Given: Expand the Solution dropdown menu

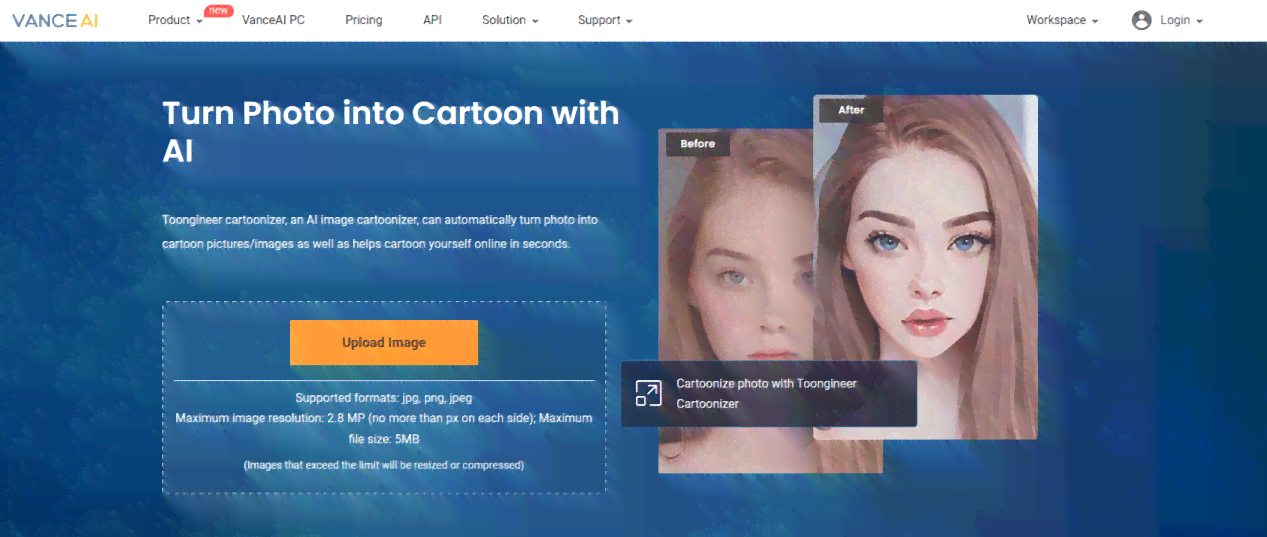Looking at the screenshot, I should click(x=510, y=20).
